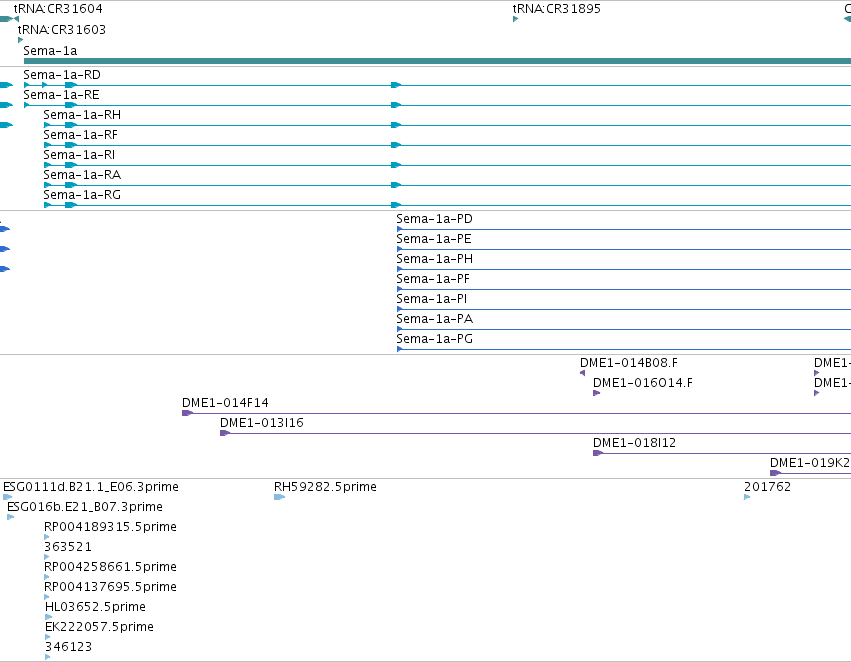851x662 pixels.
Task: Click RH59282.5prime EST label
Action: click(325, 487)
